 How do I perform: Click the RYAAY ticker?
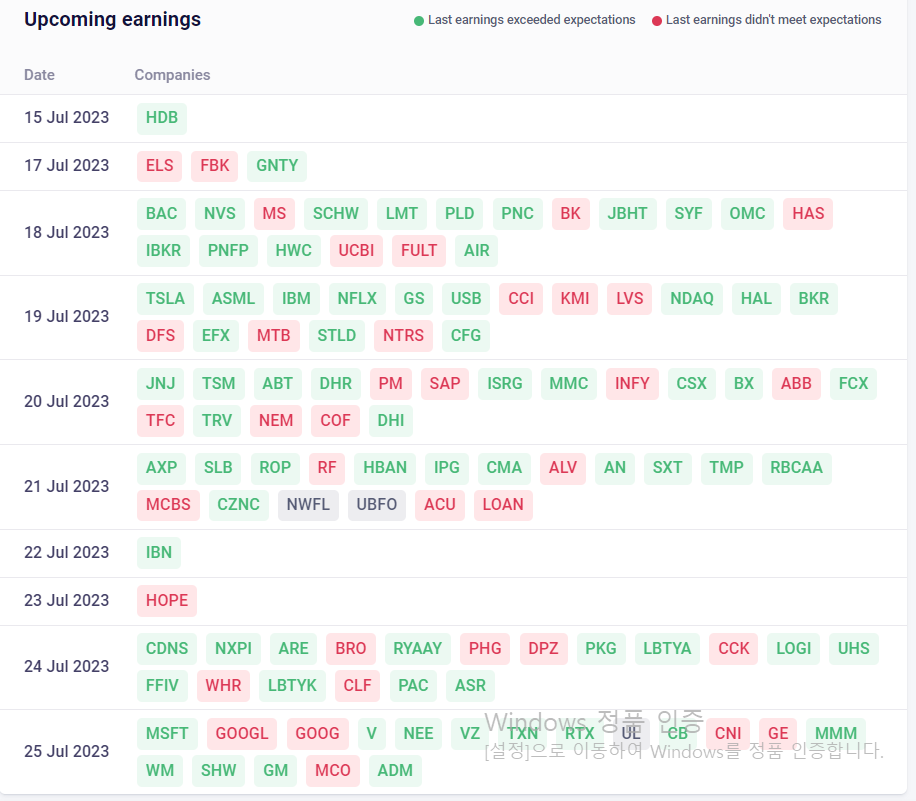pyautogui.click(x=418, y=649)
